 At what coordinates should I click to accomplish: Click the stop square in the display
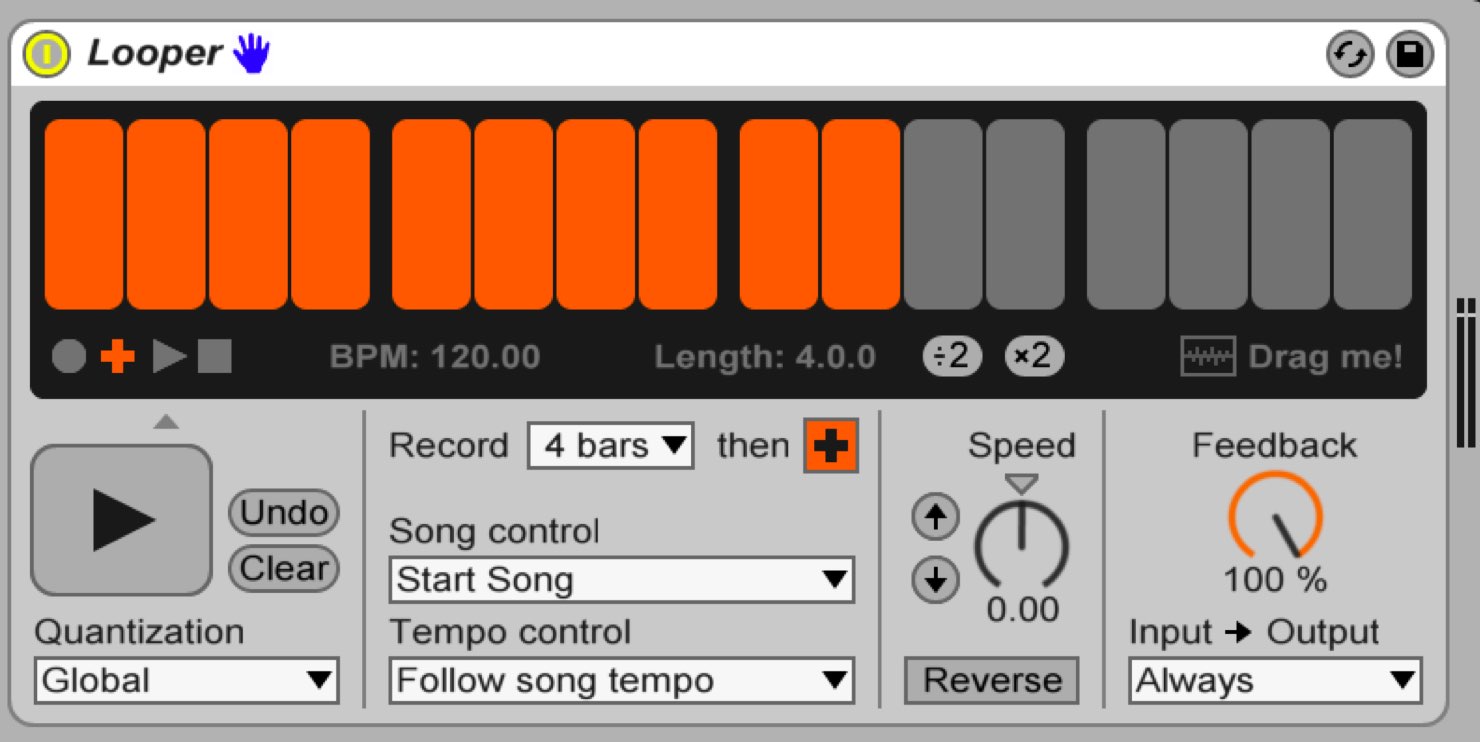click(x=214, y=356)
